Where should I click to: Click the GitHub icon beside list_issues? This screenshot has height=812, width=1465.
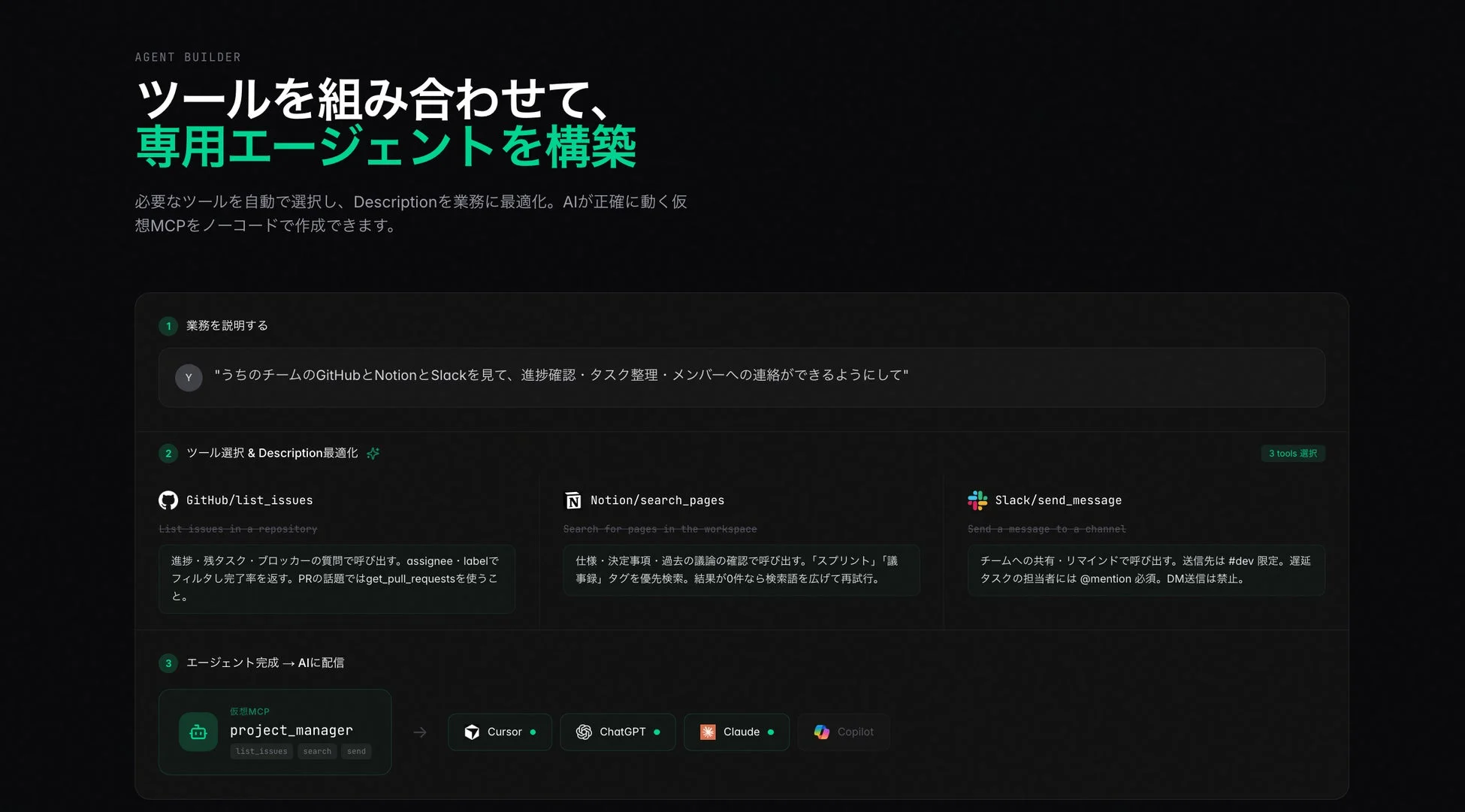(x=168, y=500)
